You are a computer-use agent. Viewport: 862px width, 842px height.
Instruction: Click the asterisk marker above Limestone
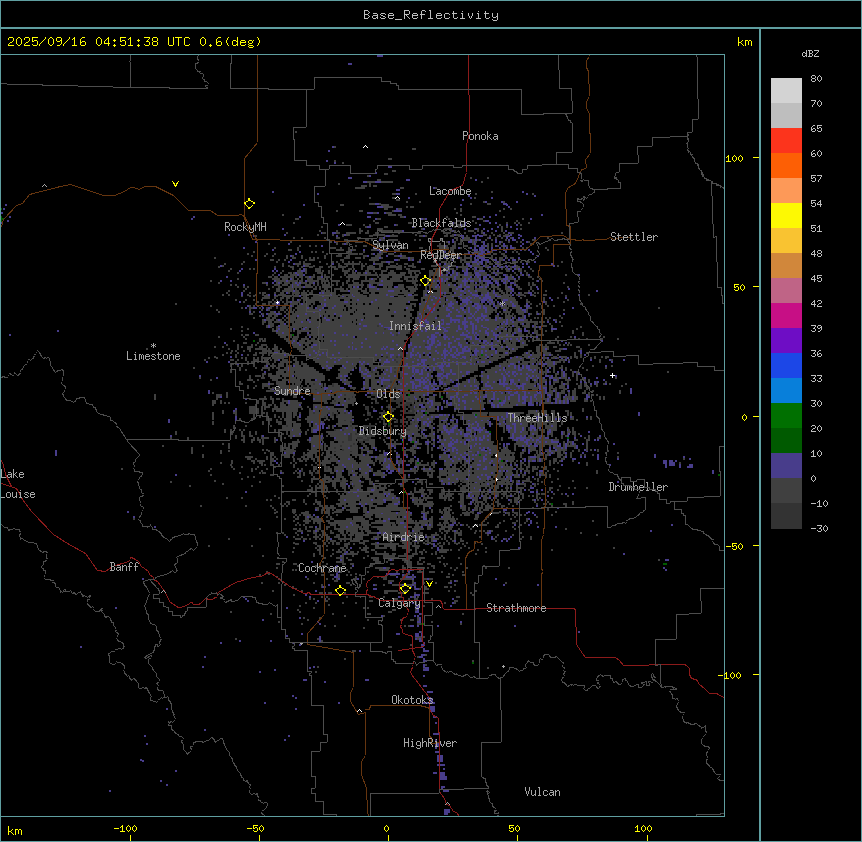tap(153, 346)
